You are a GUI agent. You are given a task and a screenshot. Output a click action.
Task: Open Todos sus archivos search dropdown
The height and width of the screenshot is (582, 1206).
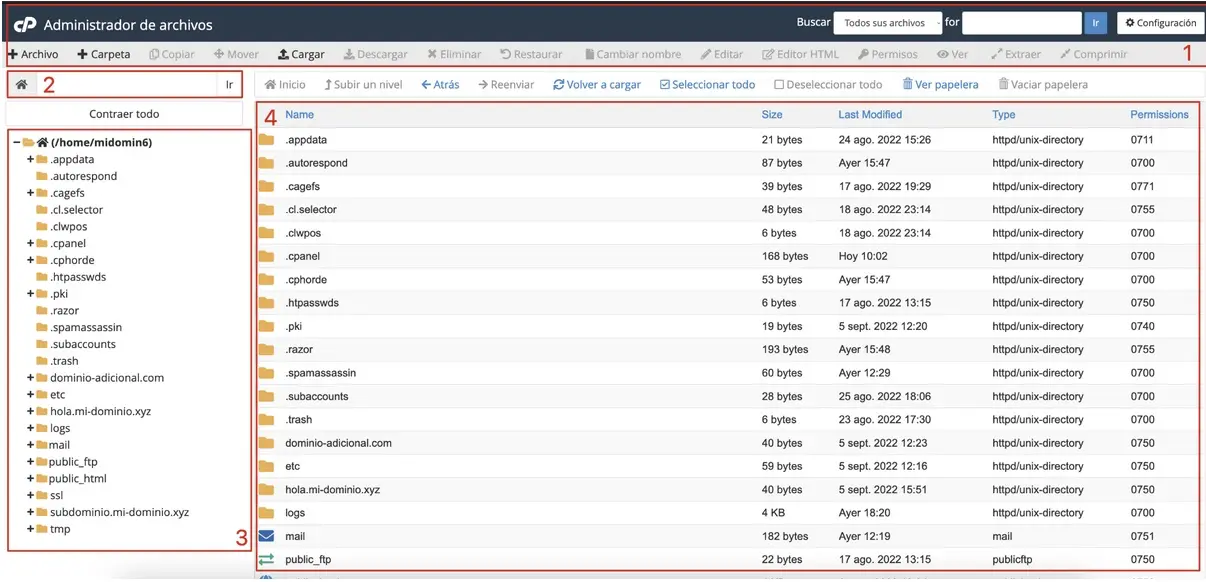coord(888,23)
